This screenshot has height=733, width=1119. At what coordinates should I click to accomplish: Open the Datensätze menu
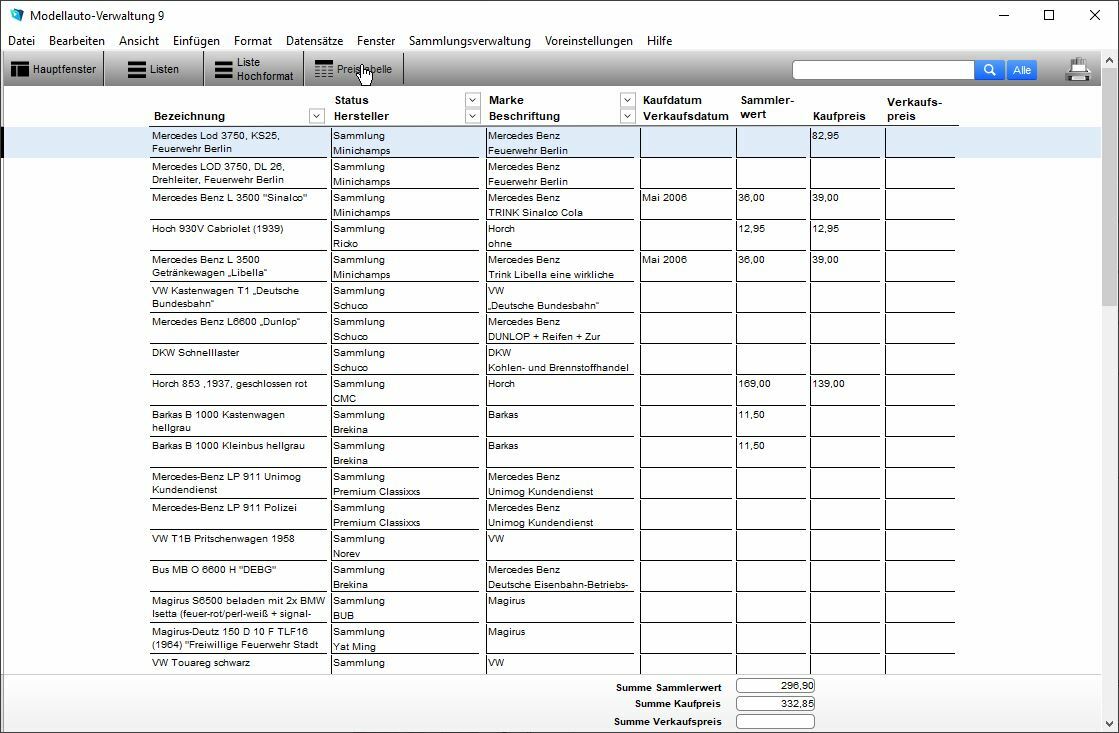point(315,41)
